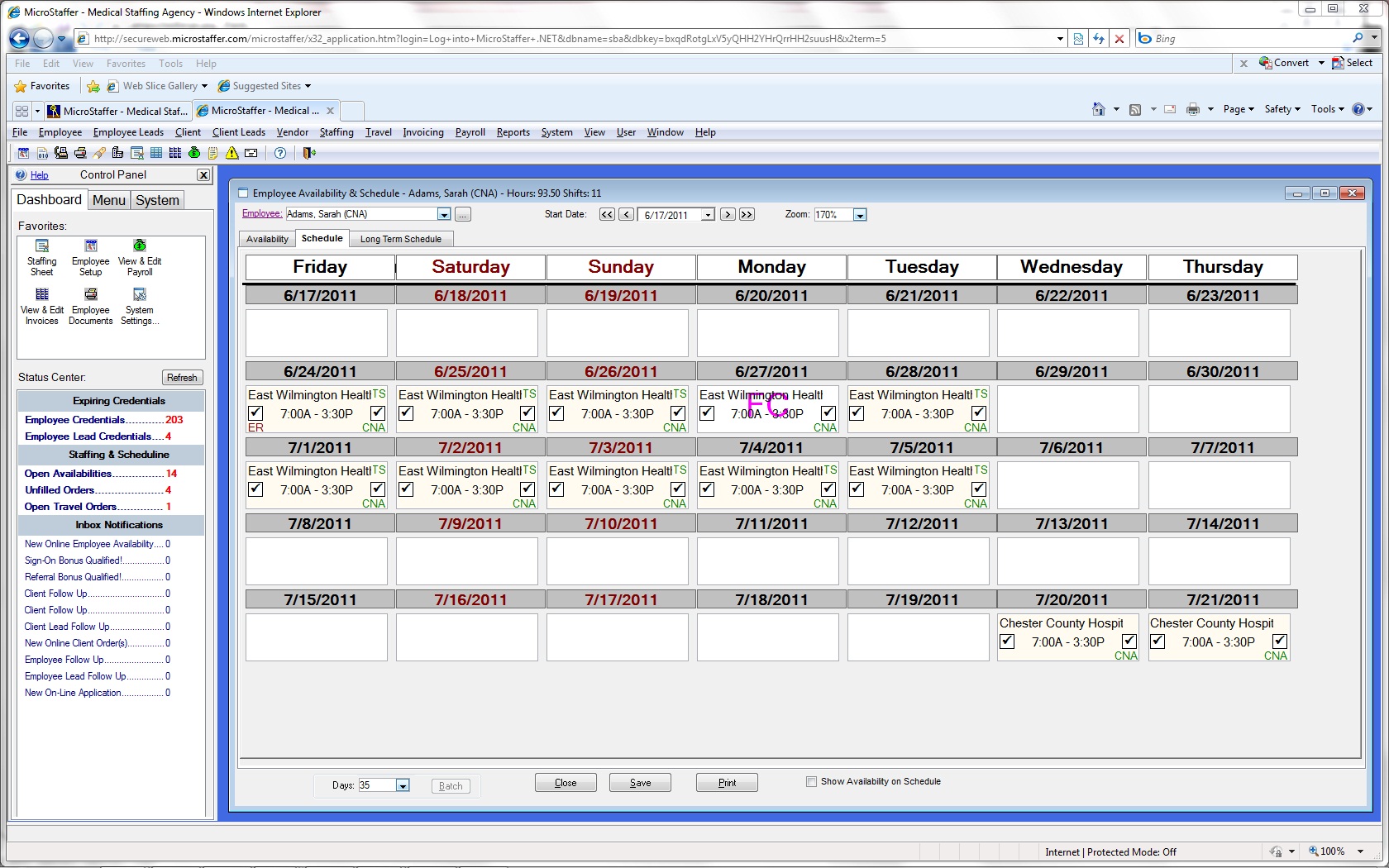Enable Show Availability on Schedule checkbox
This screenshot has height=868, width=1389.
pos(811,781)
